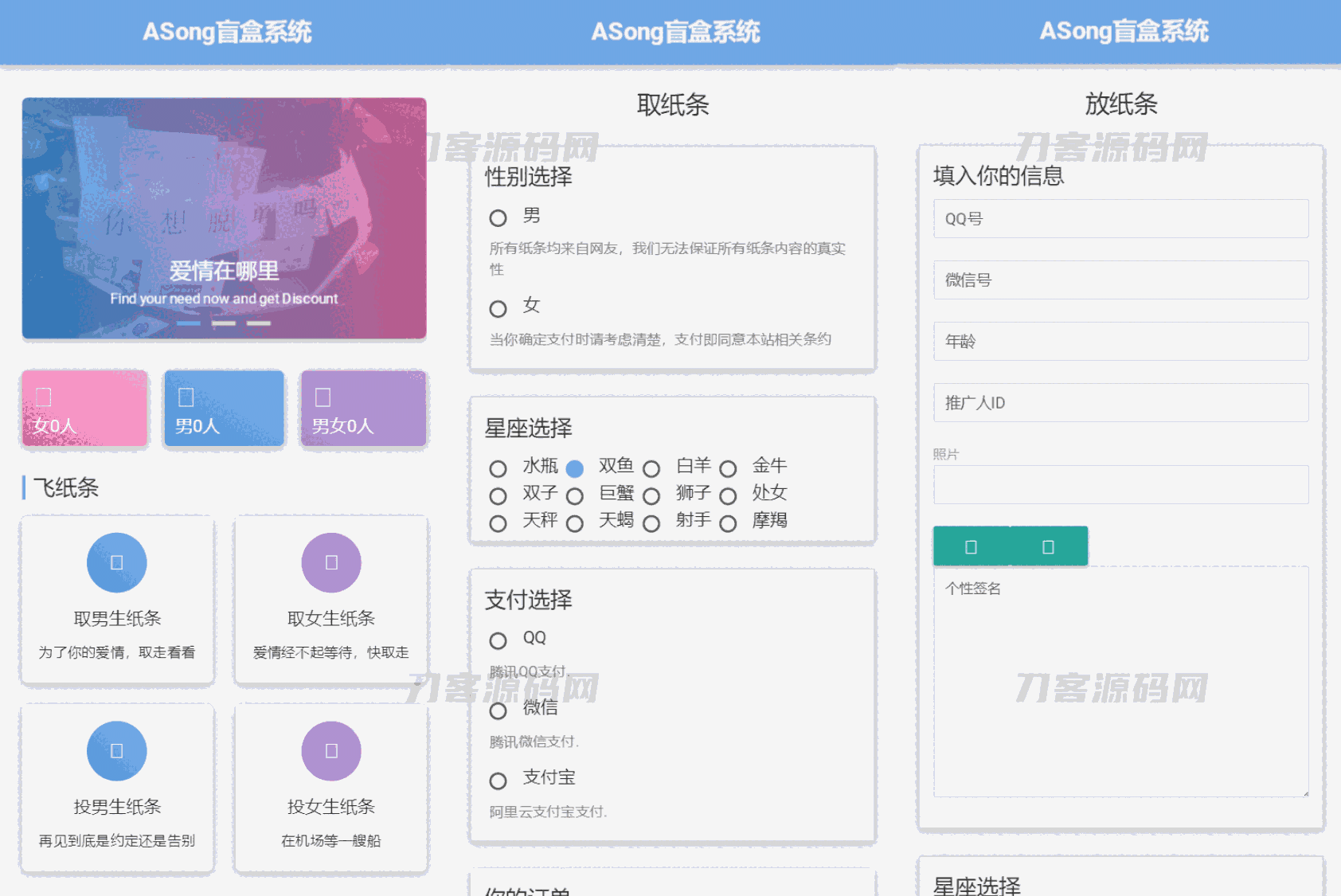Click the 投男生纸条 card title
1341x896 pixels.
(x=117, y=808)
